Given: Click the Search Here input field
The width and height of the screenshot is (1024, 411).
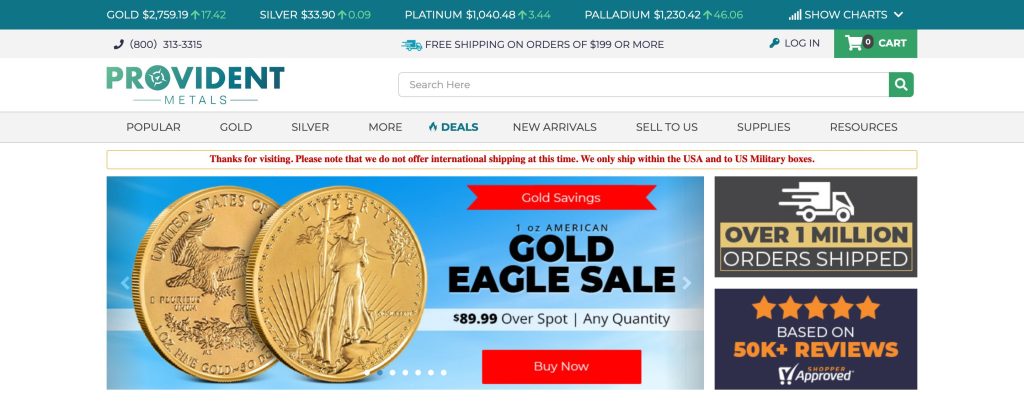Looking at the screenshot, I should coord(643,84).
